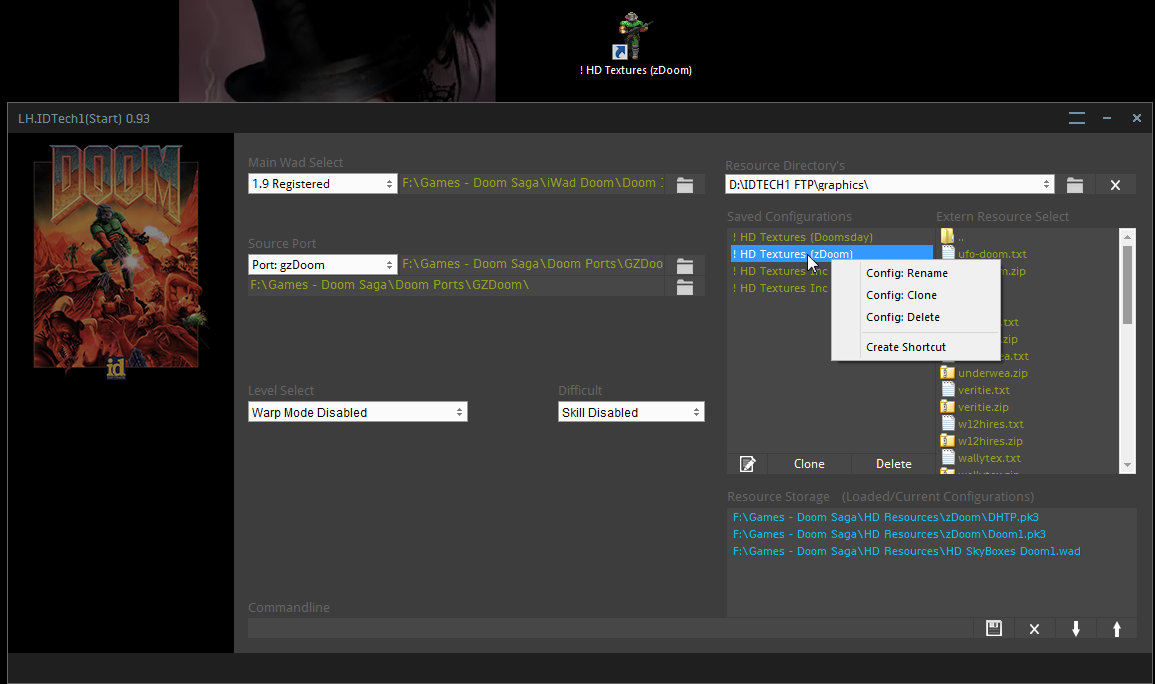
Task: Click the GZDoom directory path row
Action: pos(456,286)
